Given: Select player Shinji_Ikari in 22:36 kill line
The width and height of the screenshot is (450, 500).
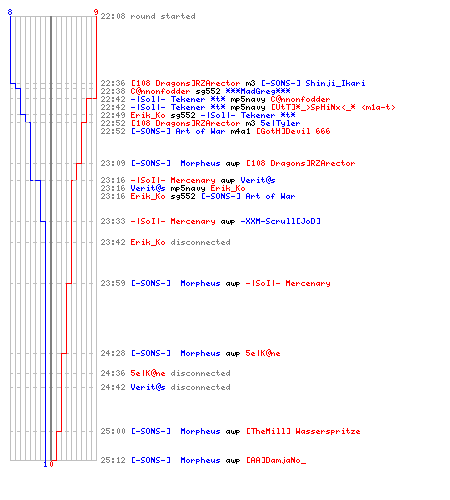Looking at the screenshot, I should [x=335, y=83].
